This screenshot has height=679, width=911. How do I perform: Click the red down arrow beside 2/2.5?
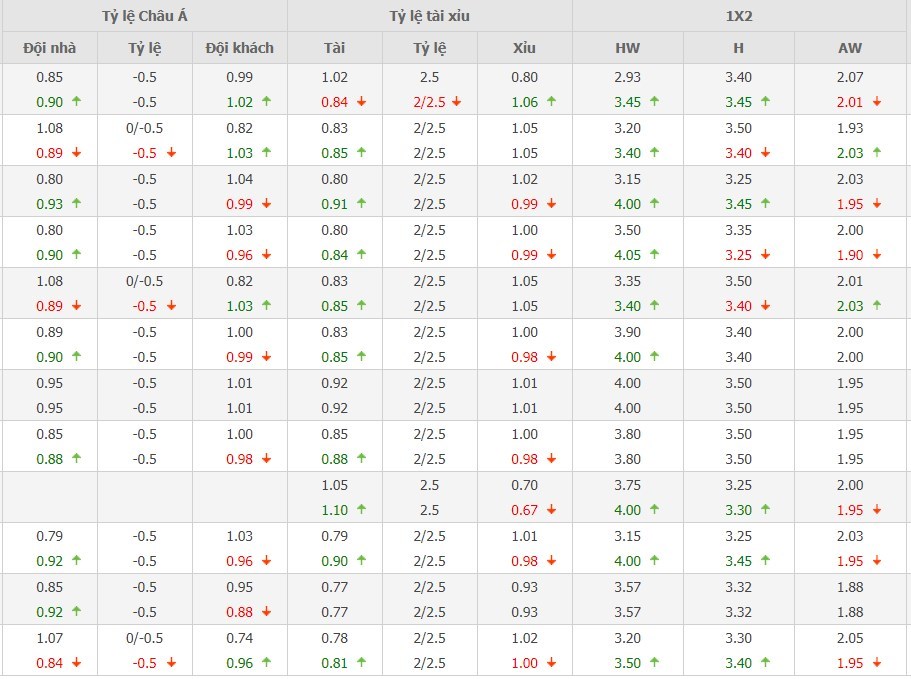click(456, 102)
